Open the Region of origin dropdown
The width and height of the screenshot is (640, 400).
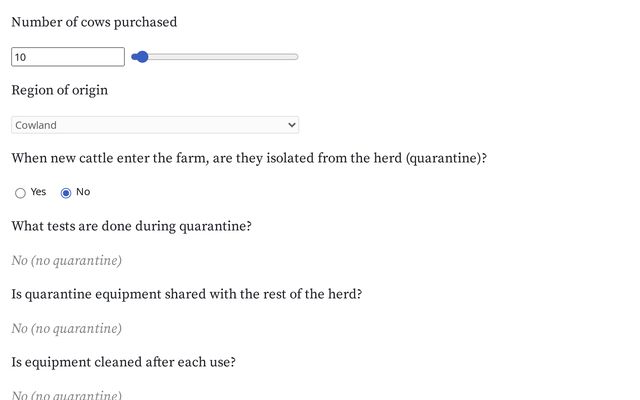pyautogui.click(x=154, y=125)
